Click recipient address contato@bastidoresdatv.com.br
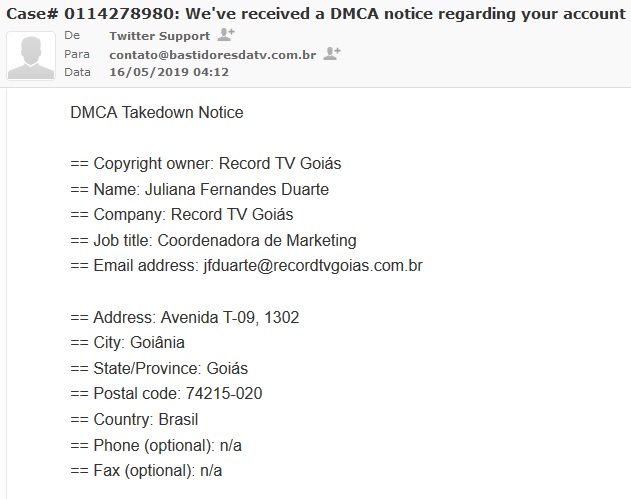Image resolution: width=631 pixels, height=499 pixels. pos(212,54)
